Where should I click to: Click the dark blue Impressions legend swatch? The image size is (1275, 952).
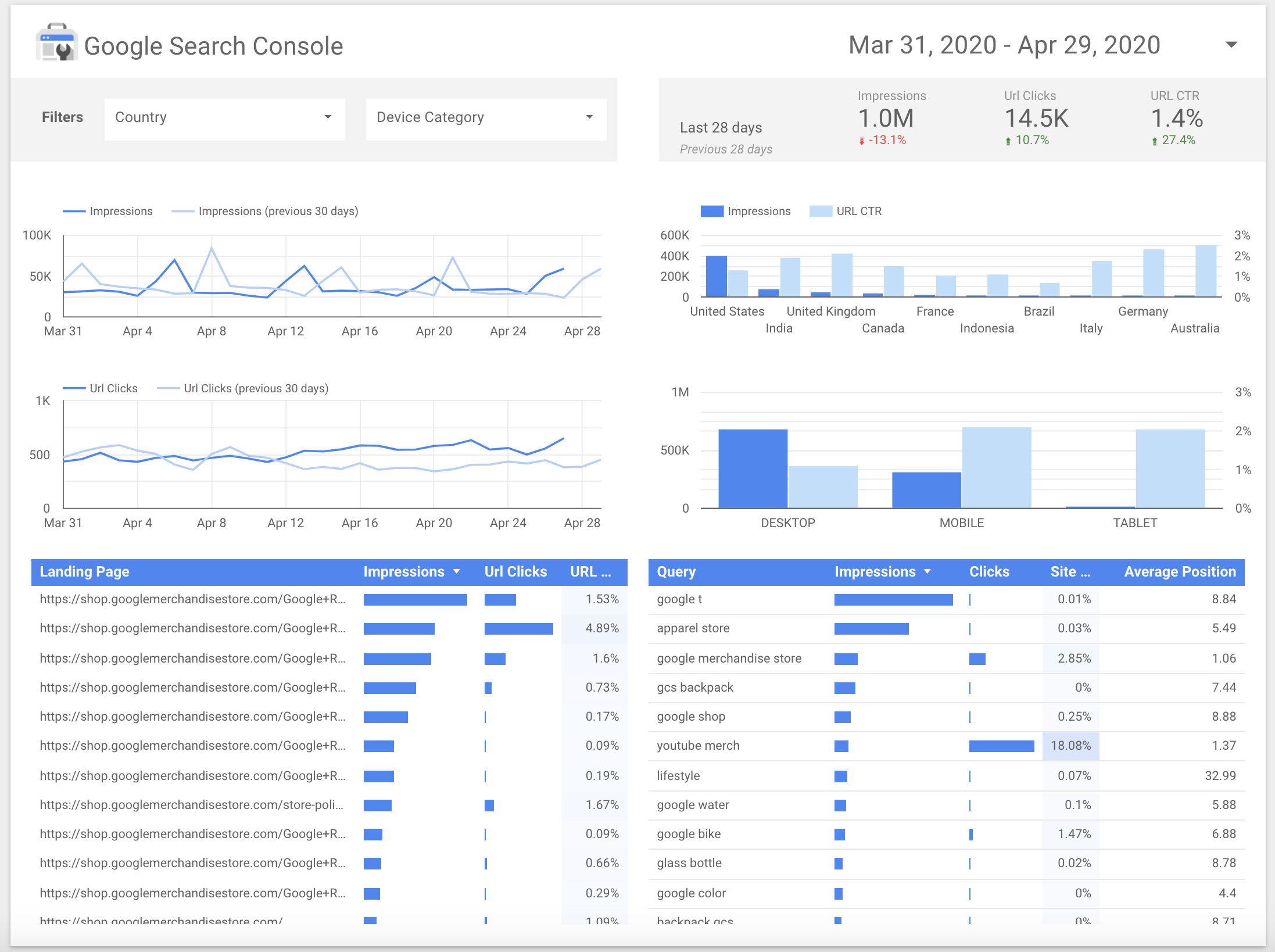tap(711, 210)
